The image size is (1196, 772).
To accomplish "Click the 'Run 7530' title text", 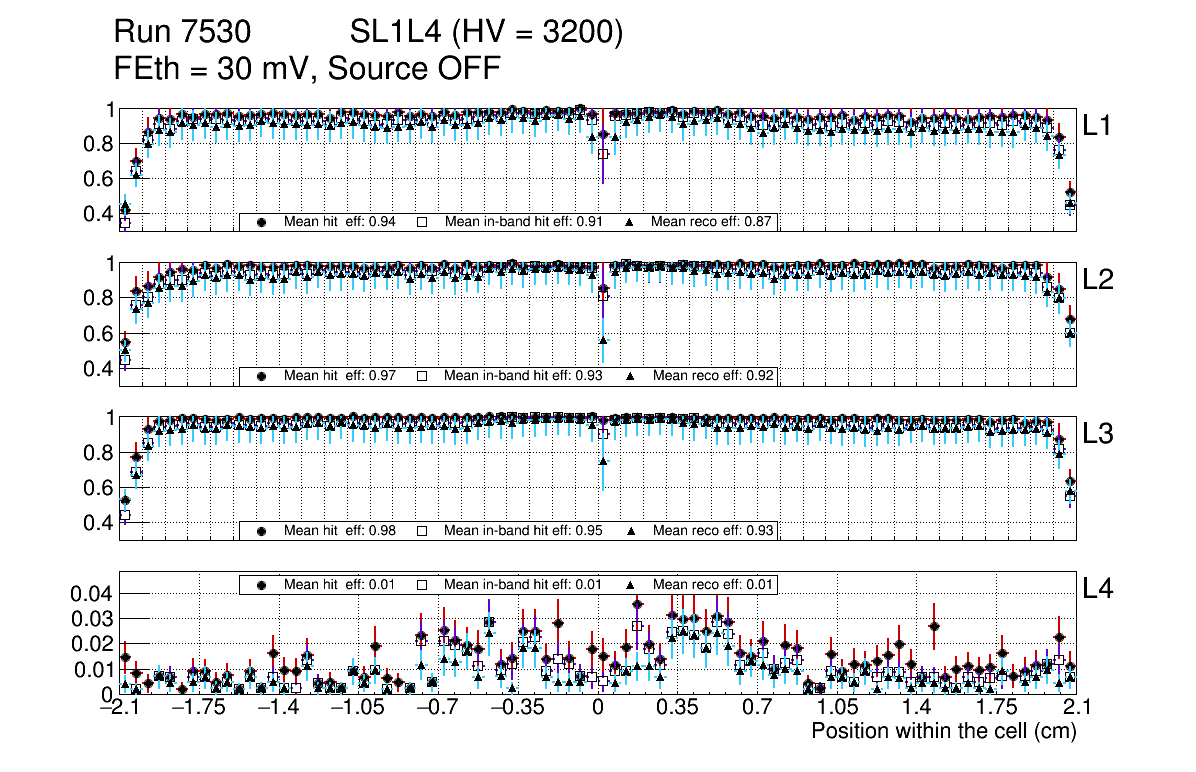I will [x=182, y=33].
